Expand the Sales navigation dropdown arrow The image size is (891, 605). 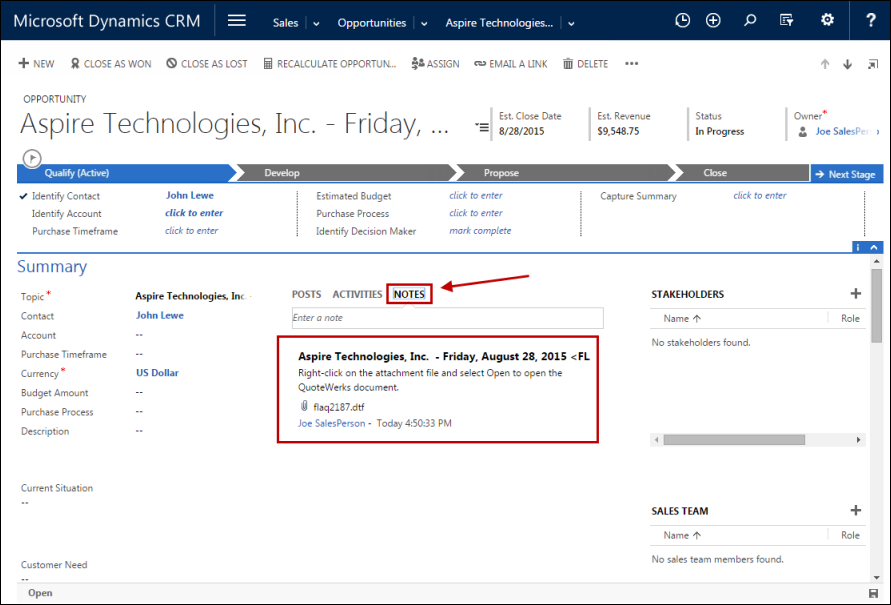pyautogui.click(x=316, y=23)
